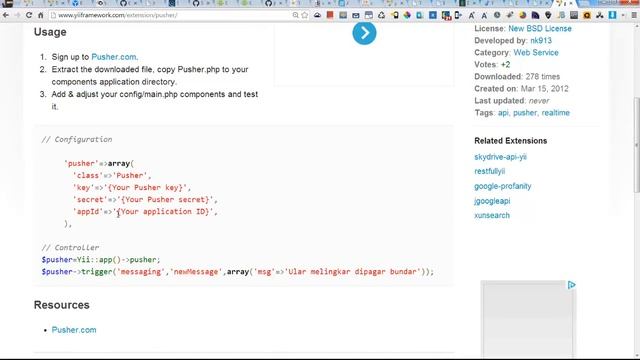Click the AdChoices triangle icon on ad
This screenshot has width=640, height=360.
571,285
